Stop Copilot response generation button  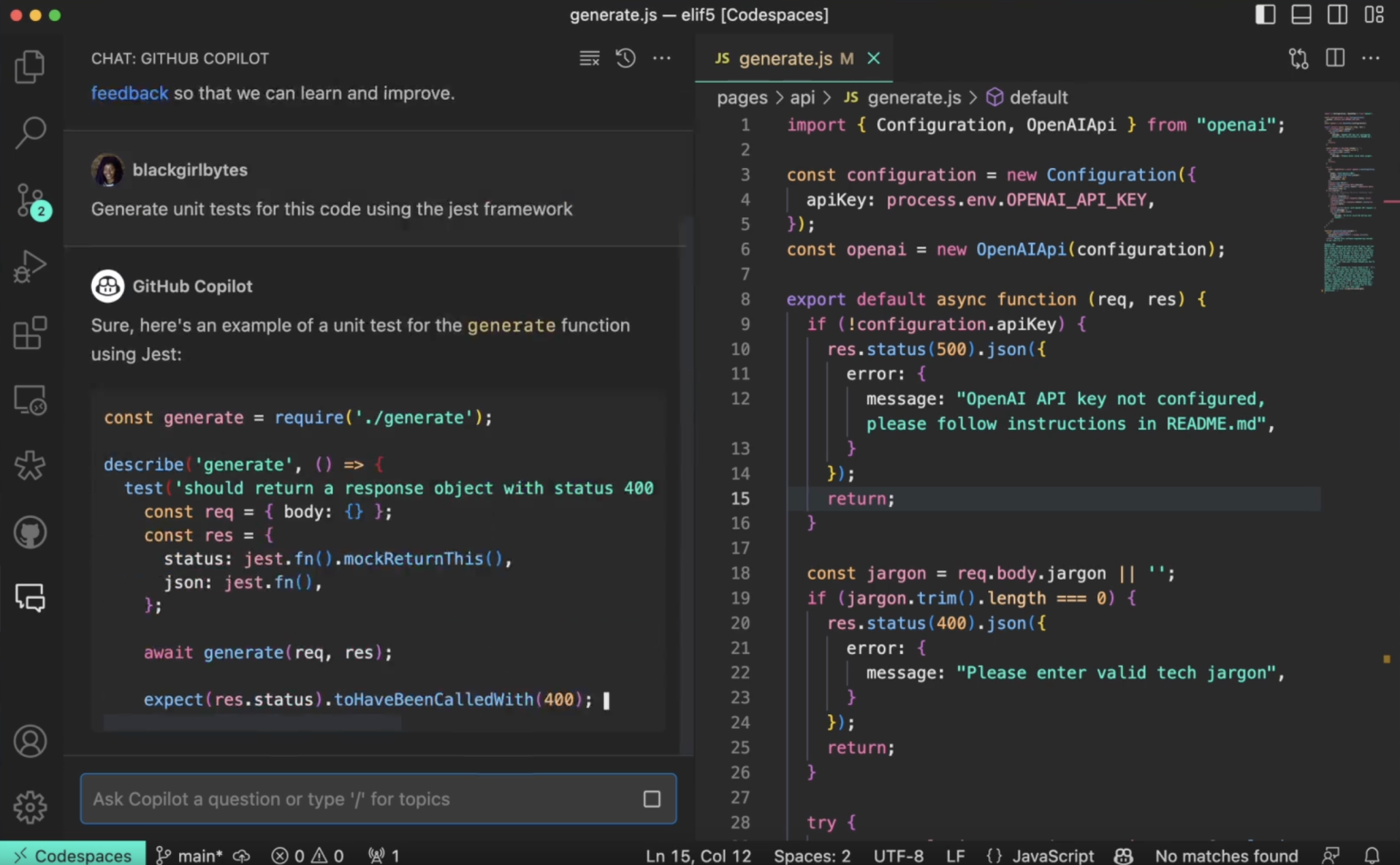pyautogui.click(x=652, y=799)
